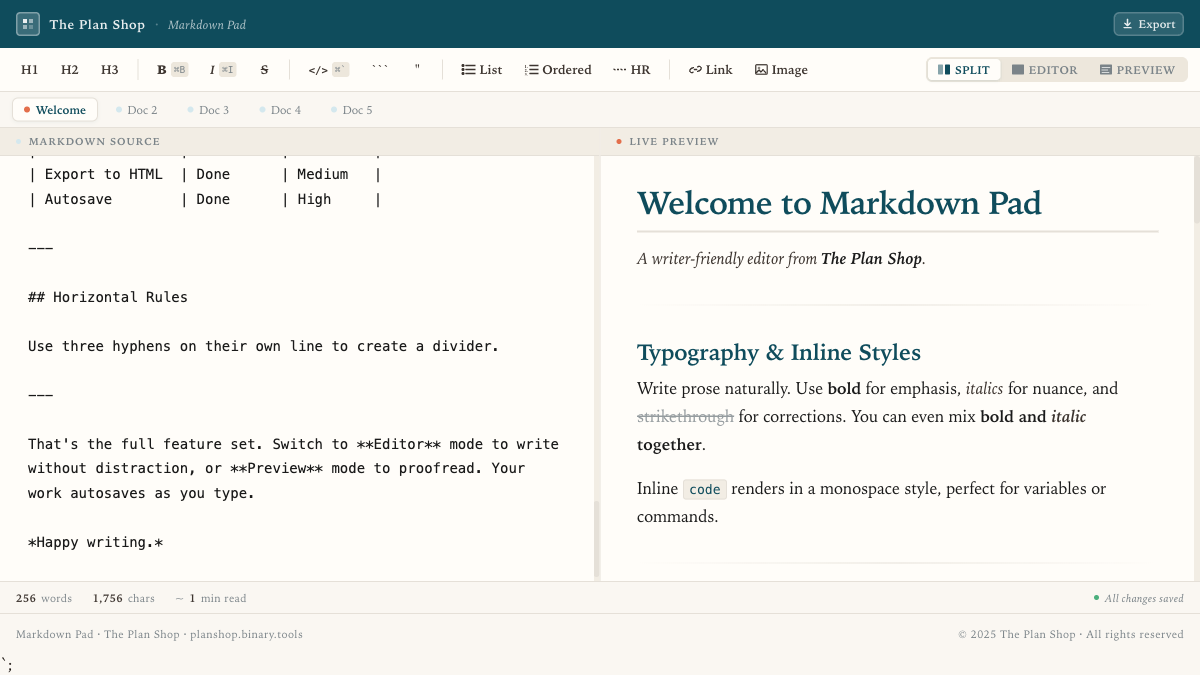The height and width of the screenshot is (675, 1200).
Task: Click the 'Export to HTML' source row
Action: click(205, 174)
